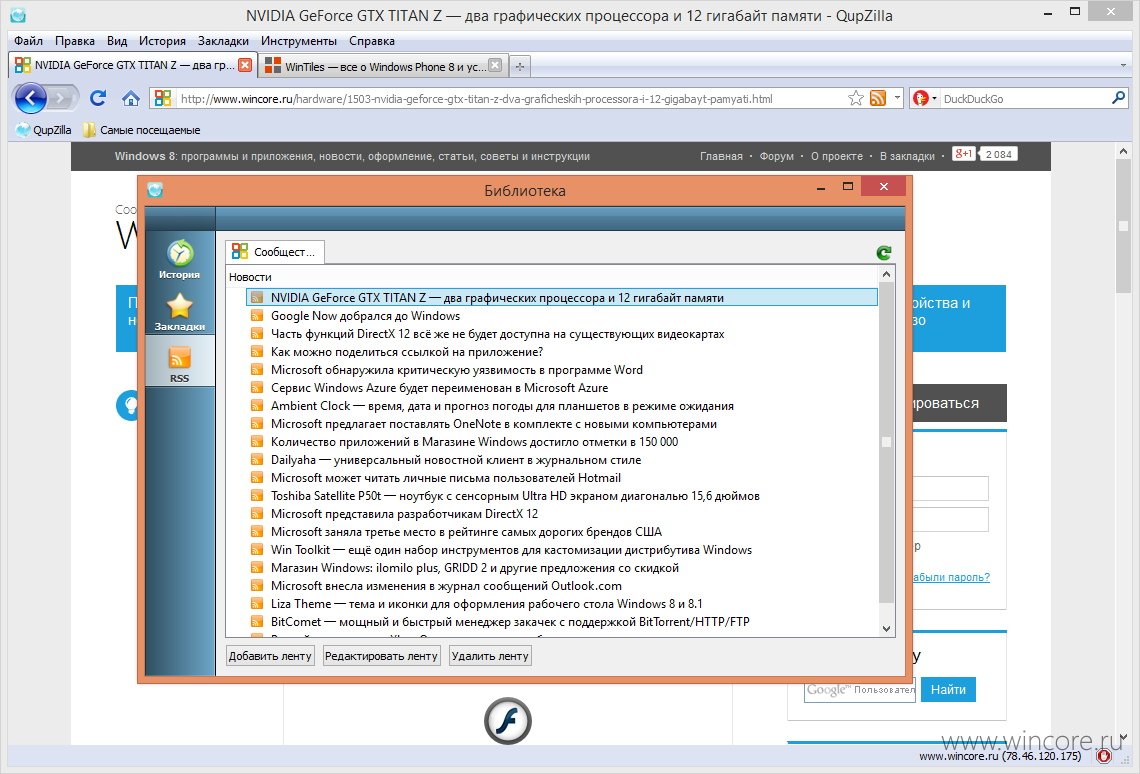Viewport: 1140px width, 774px height.
Task: Open the Win Toolkit feed item
Action: (x=511, y=549)
